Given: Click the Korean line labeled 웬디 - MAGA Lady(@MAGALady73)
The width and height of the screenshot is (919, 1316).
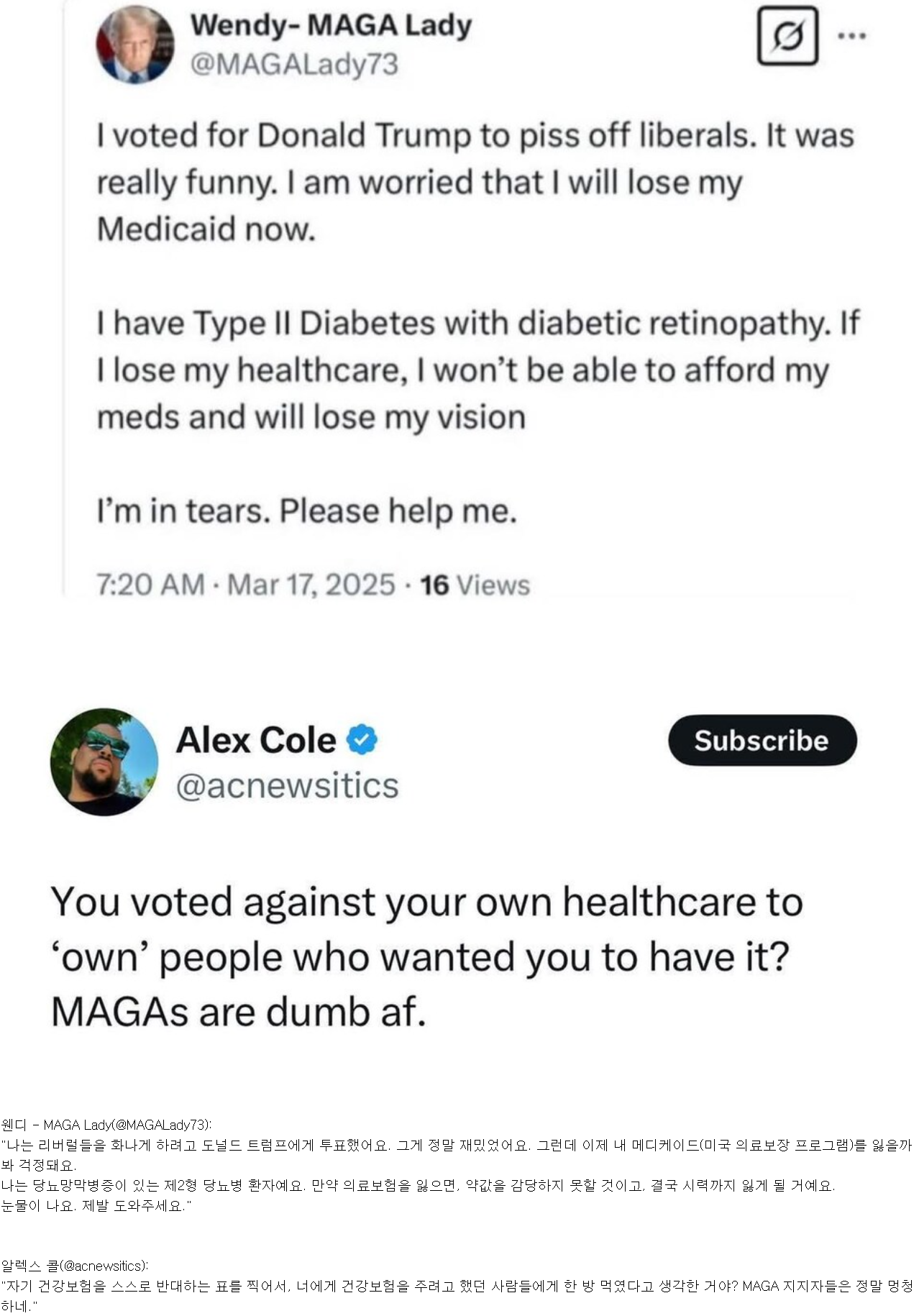Looking at the screenshot, I should pos(106,1125).
